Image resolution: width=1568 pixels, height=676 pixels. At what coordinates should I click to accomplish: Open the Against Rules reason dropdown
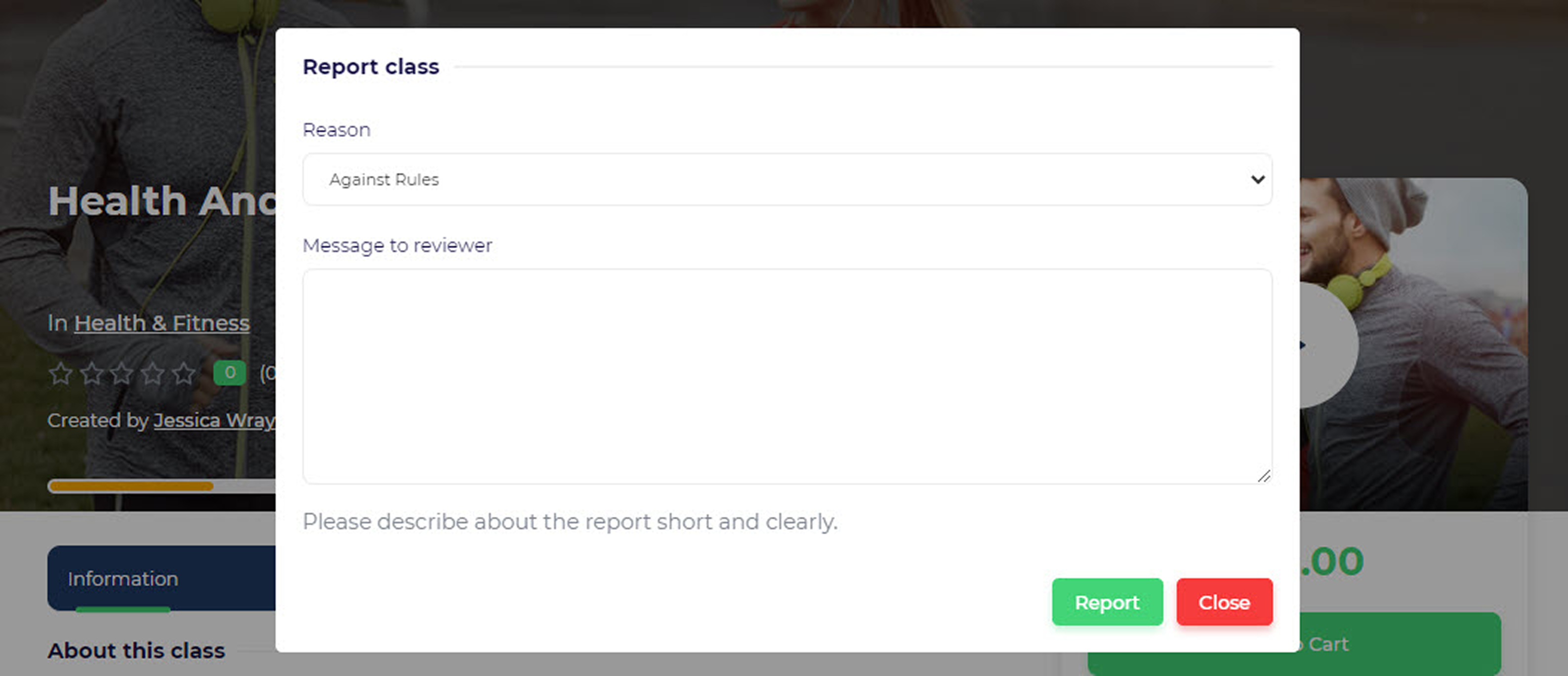click(786, 180)
